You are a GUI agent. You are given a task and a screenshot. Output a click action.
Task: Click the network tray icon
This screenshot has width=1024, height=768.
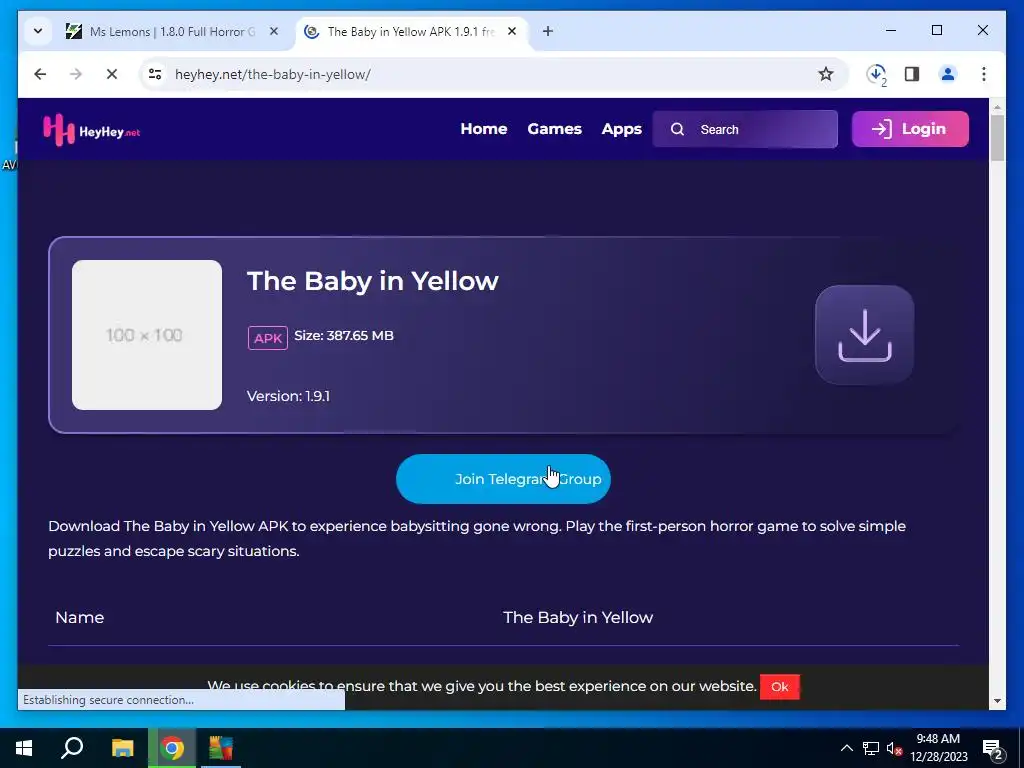pos(871,748)
